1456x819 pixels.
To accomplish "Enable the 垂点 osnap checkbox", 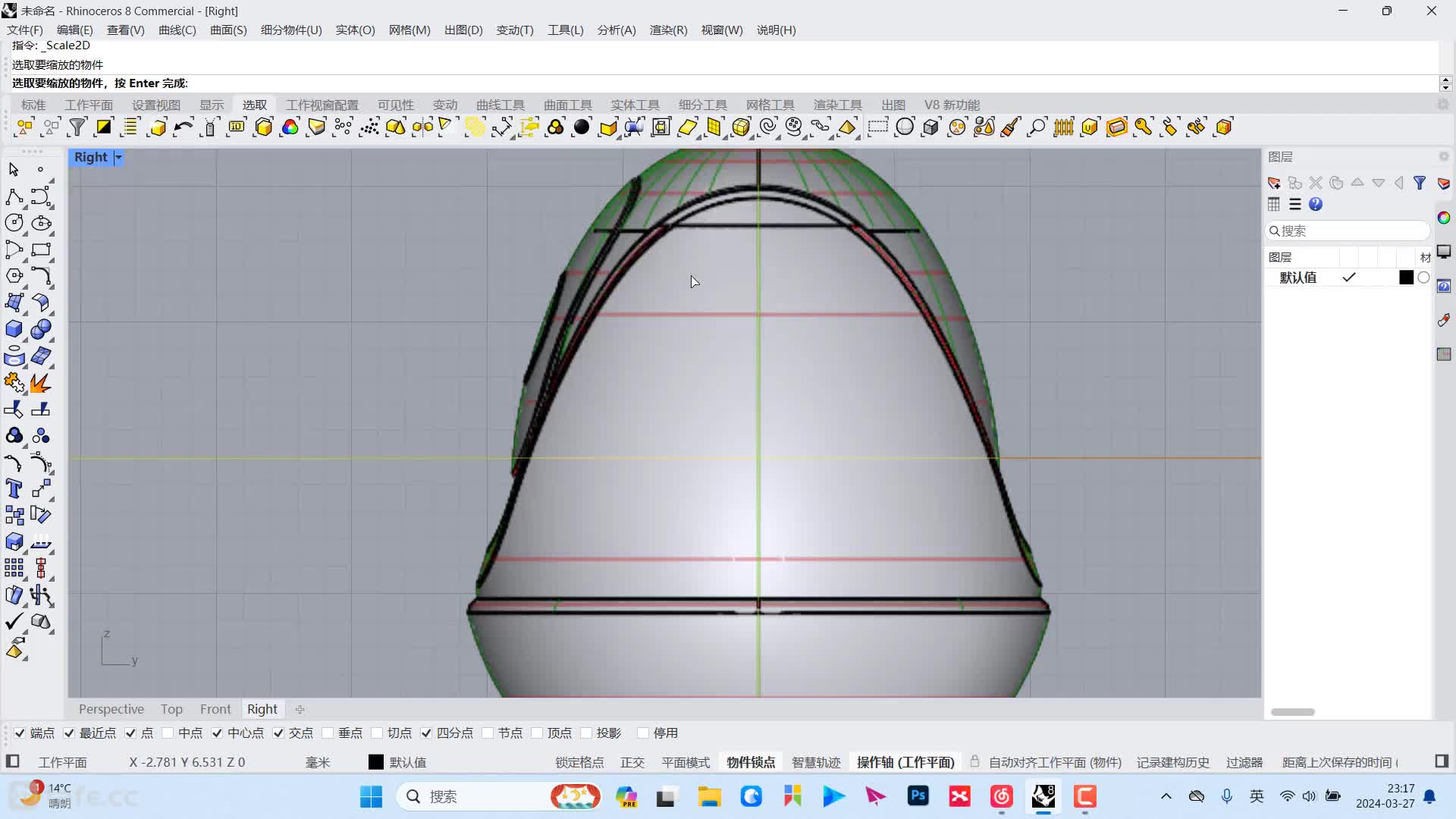I will coord(328,733).
